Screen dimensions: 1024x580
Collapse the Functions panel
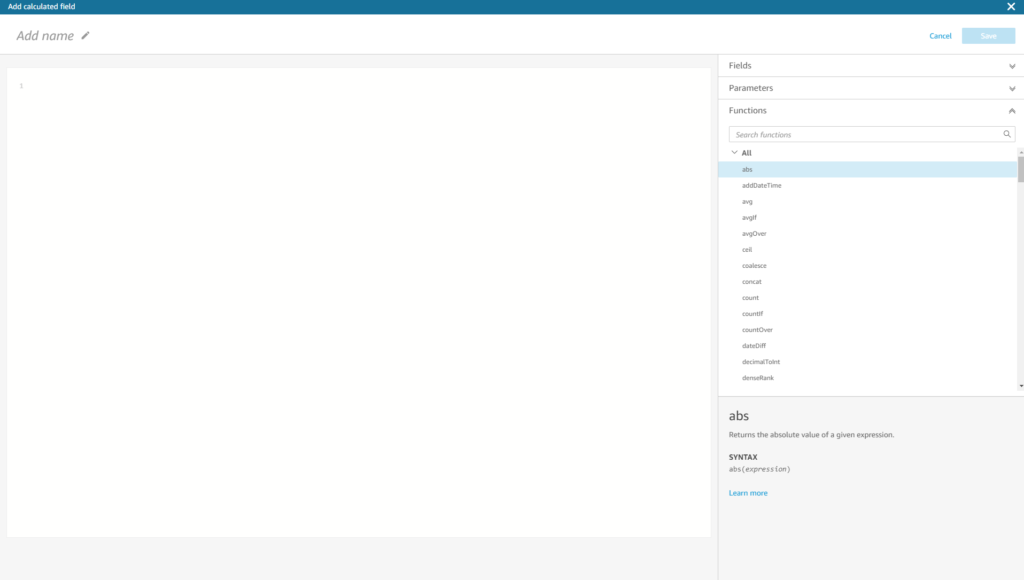click(x=1012, y=111)
